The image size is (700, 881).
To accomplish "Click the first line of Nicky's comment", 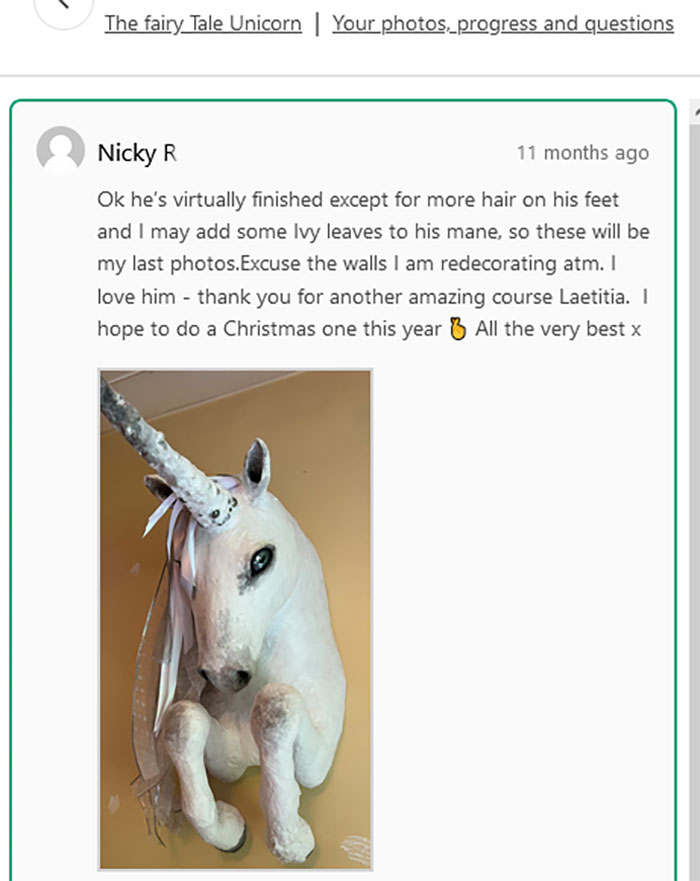I will pyautogui.click(x=358, y=200).
